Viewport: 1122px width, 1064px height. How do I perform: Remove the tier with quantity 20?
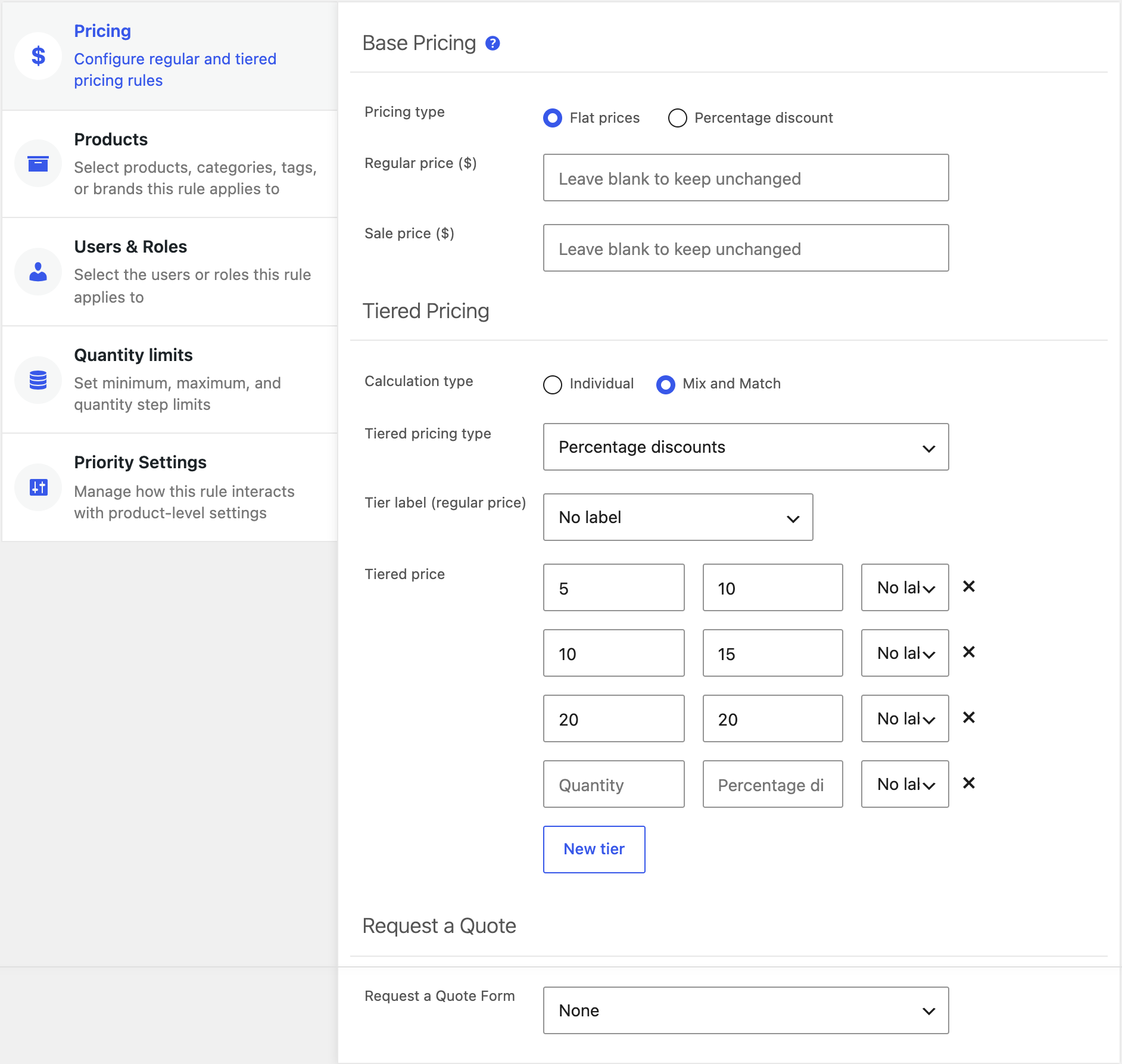coord(969,718)
